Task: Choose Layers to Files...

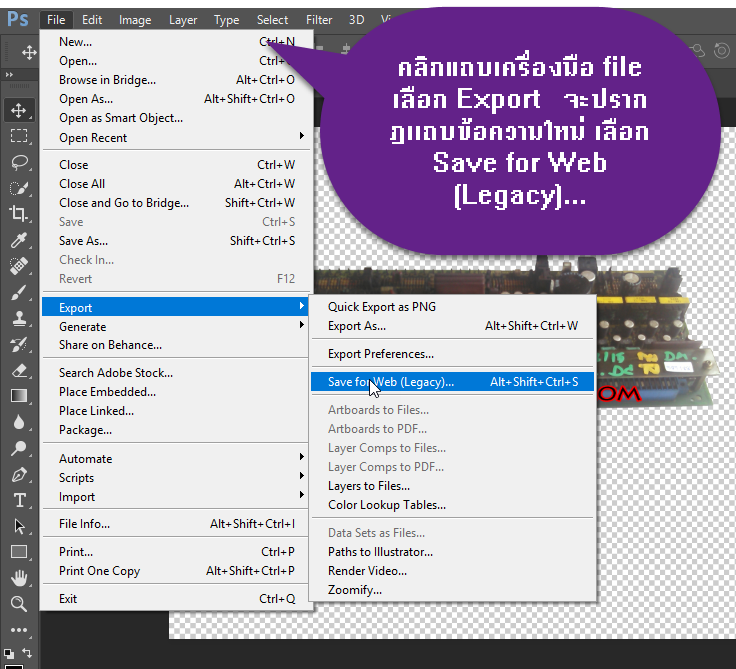Action: click(452, 486)
